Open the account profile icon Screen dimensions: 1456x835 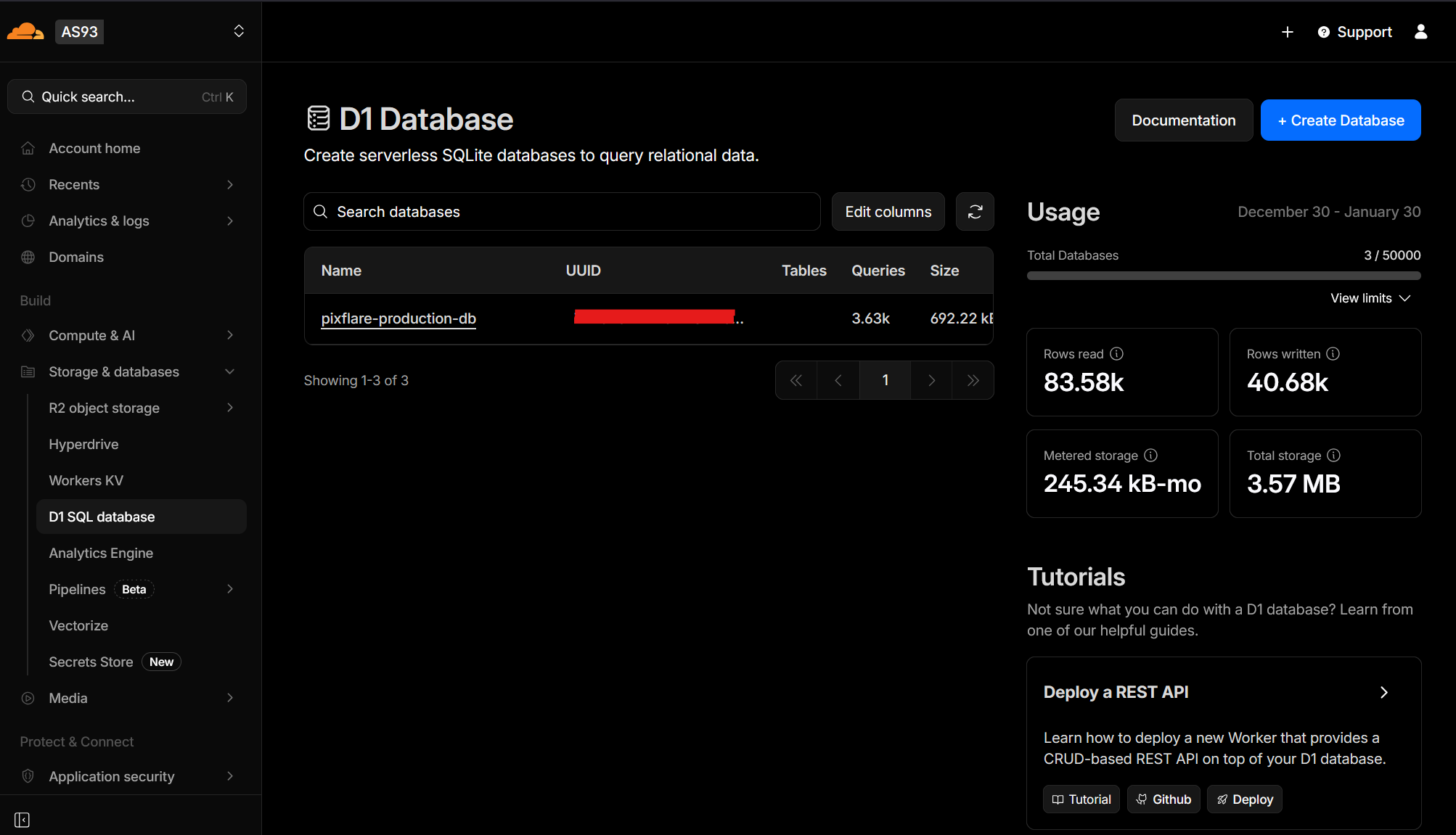point(1421,32)
